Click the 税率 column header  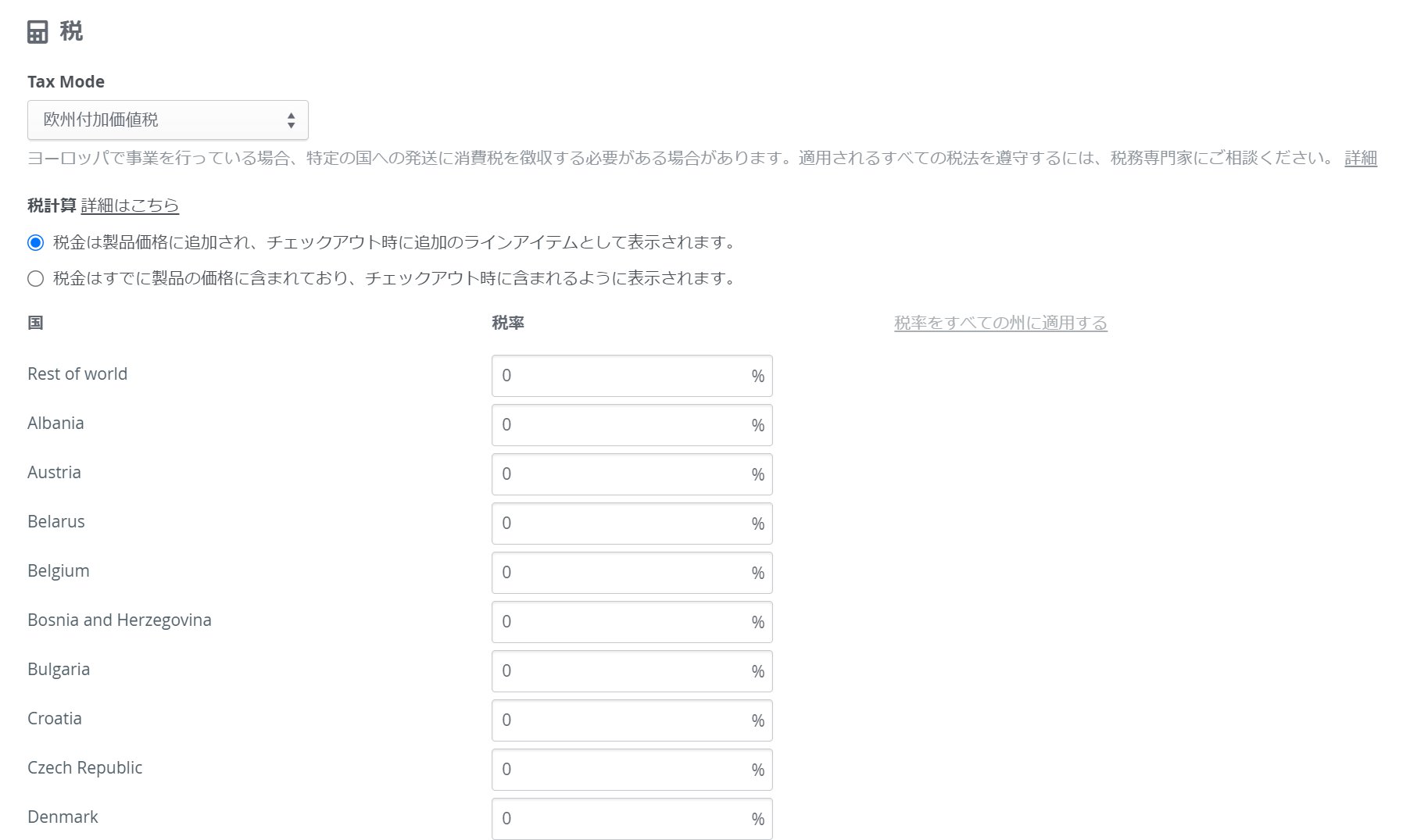tap(508, 323)
